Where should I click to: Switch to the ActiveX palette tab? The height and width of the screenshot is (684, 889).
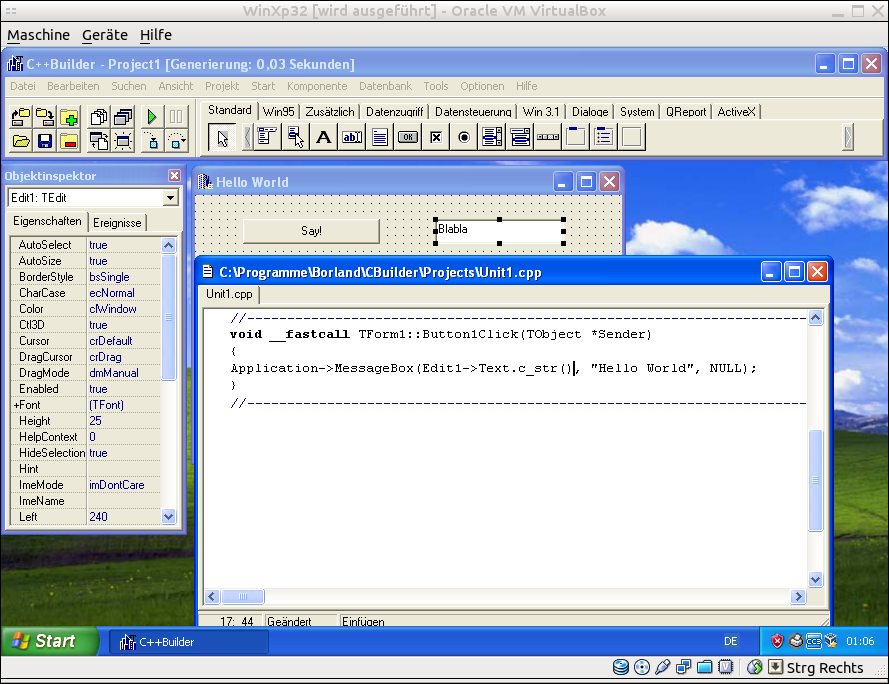tap(736, 112)
